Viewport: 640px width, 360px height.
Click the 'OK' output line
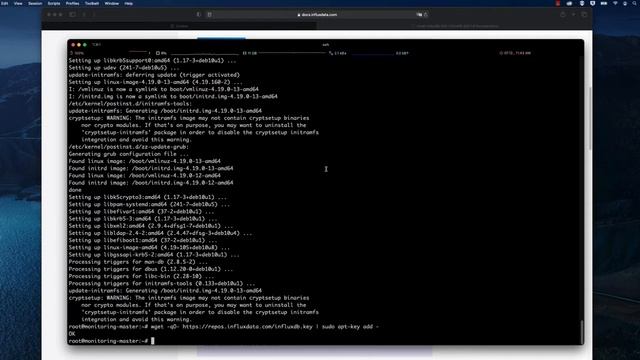tap(72, 334)
